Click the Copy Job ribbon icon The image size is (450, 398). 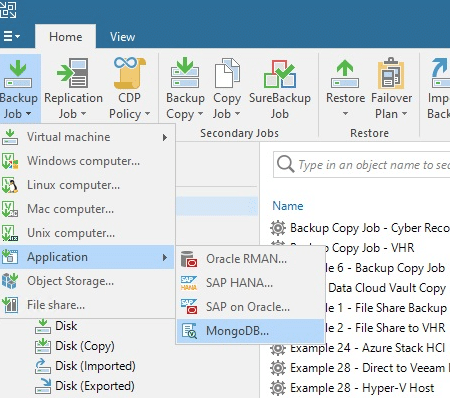[227, 73]
